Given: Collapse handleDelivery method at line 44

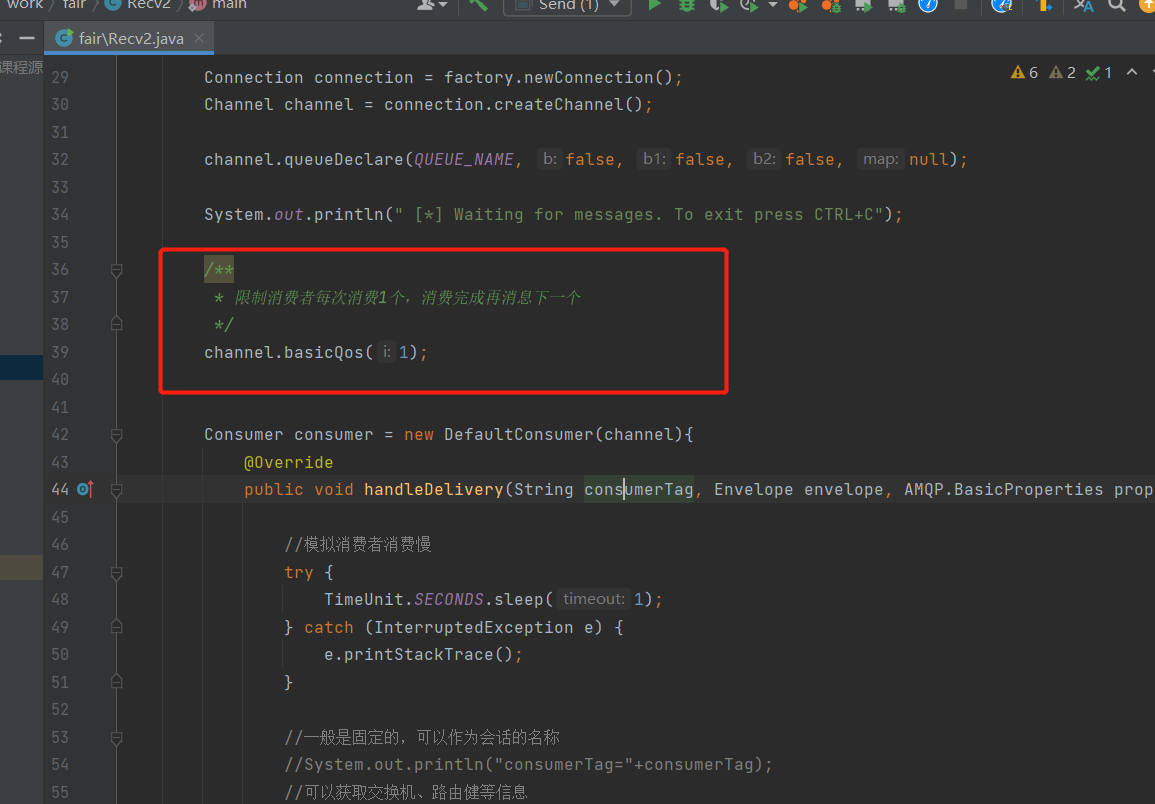Looking at the screenshot, I should point(116,489).
